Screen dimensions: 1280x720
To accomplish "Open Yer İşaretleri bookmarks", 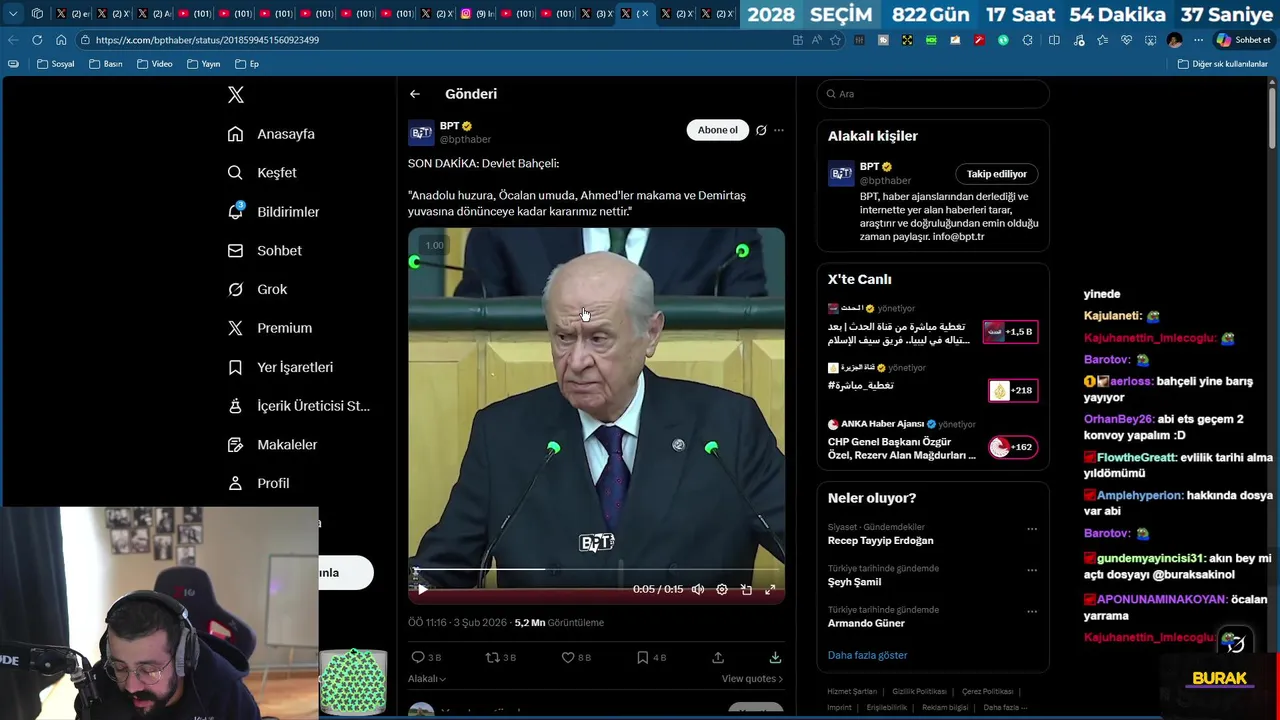I will click(x=280, y=367).
